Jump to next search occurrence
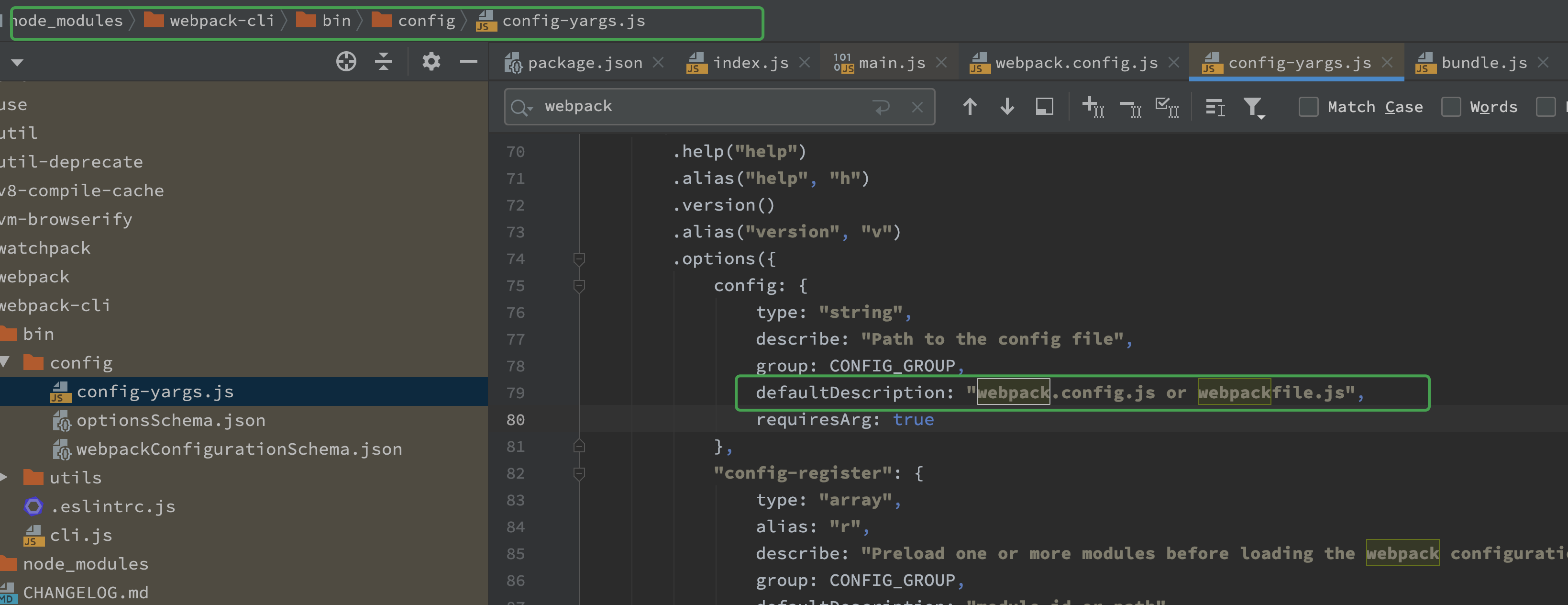Image resolution: width=1568 pixels, height=605 pixels. pyautogui.click(x=1007, y=107)
